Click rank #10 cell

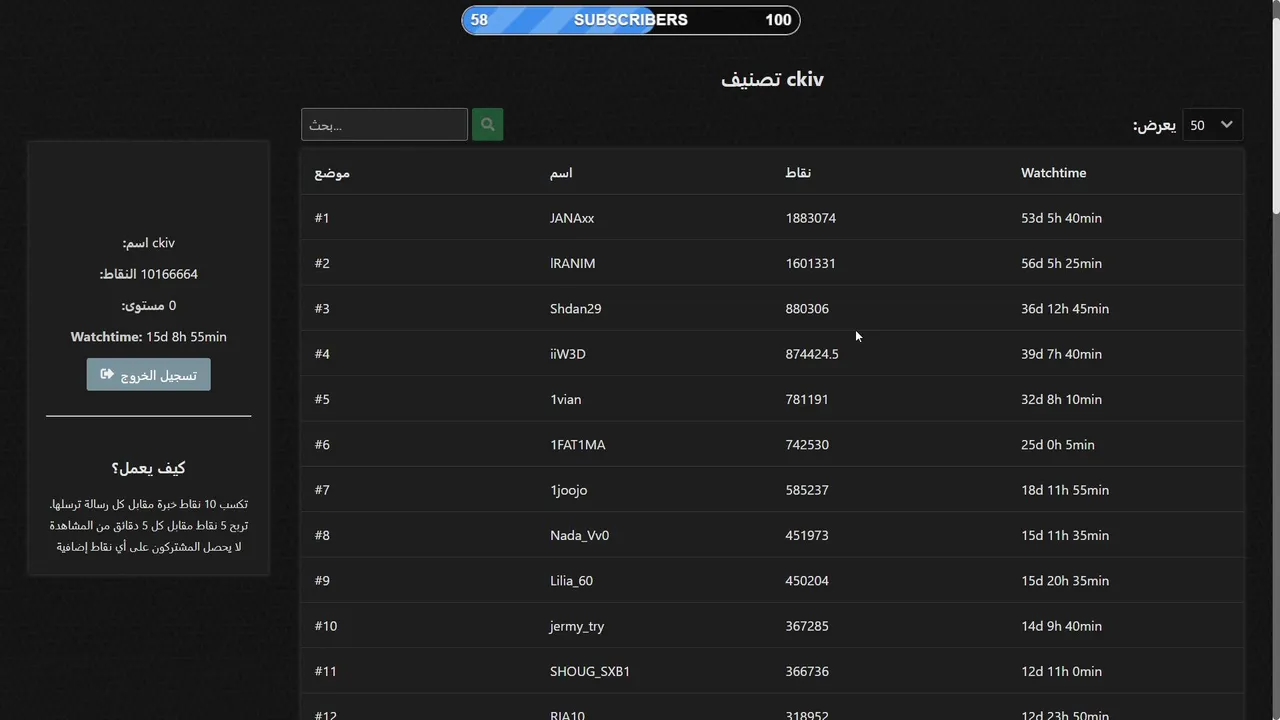pyautogui.click(x=326, y=626)
